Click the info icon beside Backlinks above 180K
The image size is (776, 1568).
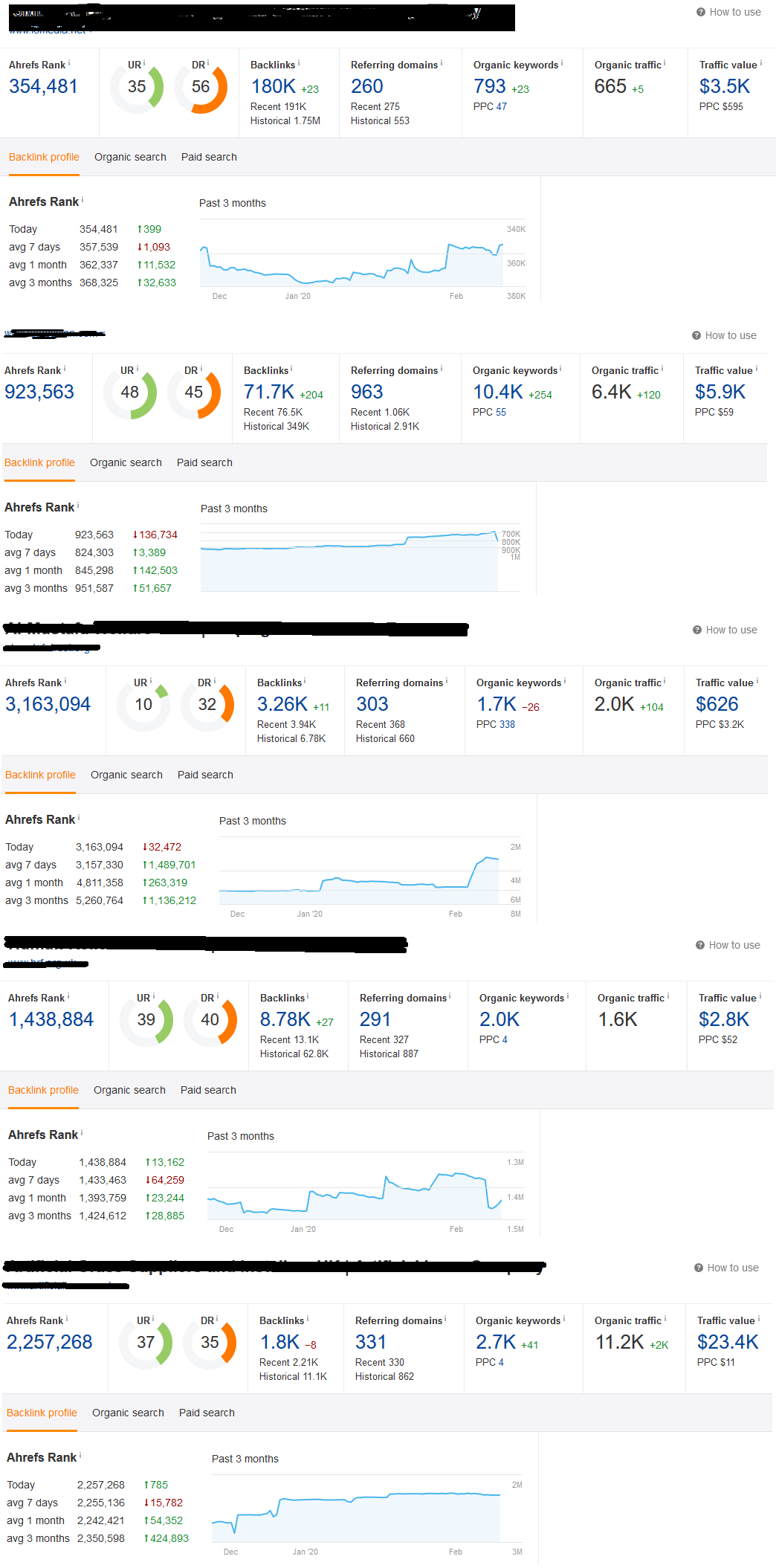(299, 63)
